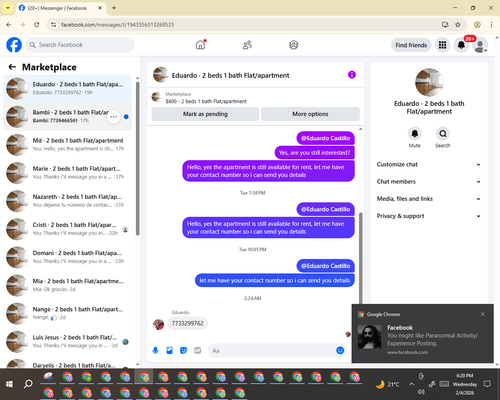Select the Messenger | Facebook browser tab
The width and height of the screenshot is (500, 400).
coord(61,8)
